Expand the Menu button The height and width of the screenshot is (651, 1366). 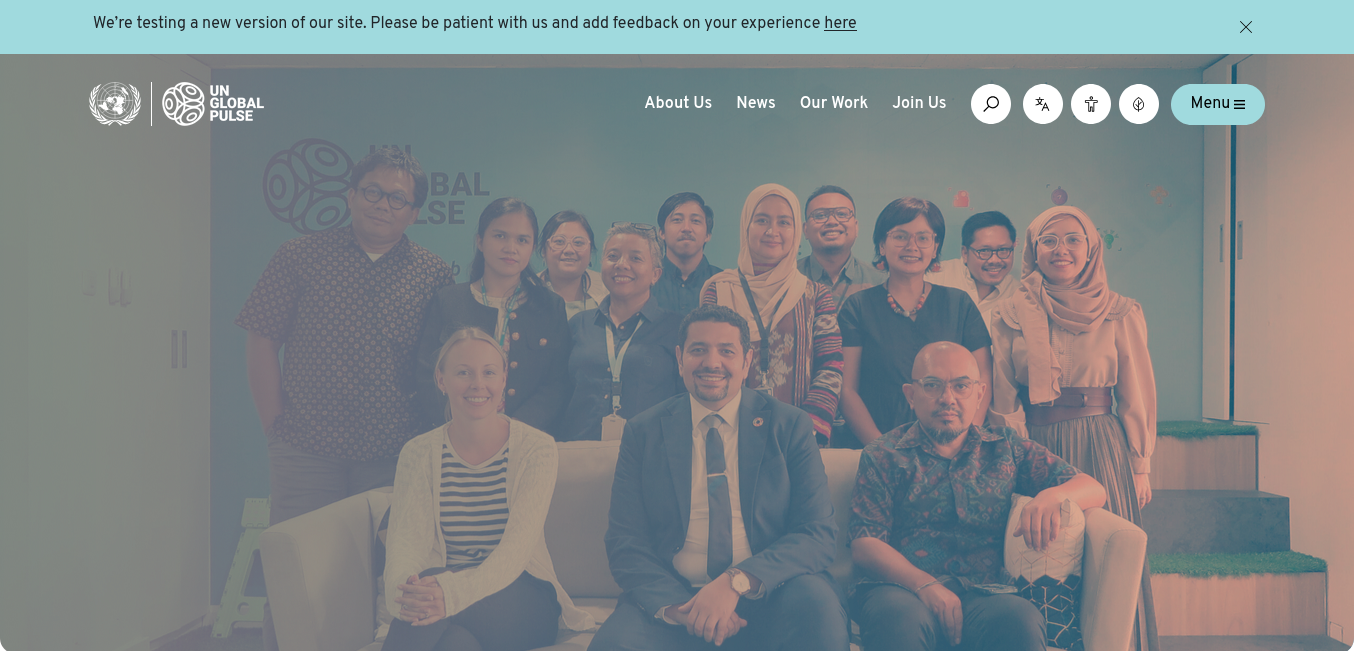pyautogui.click(x=1218, y=104)
